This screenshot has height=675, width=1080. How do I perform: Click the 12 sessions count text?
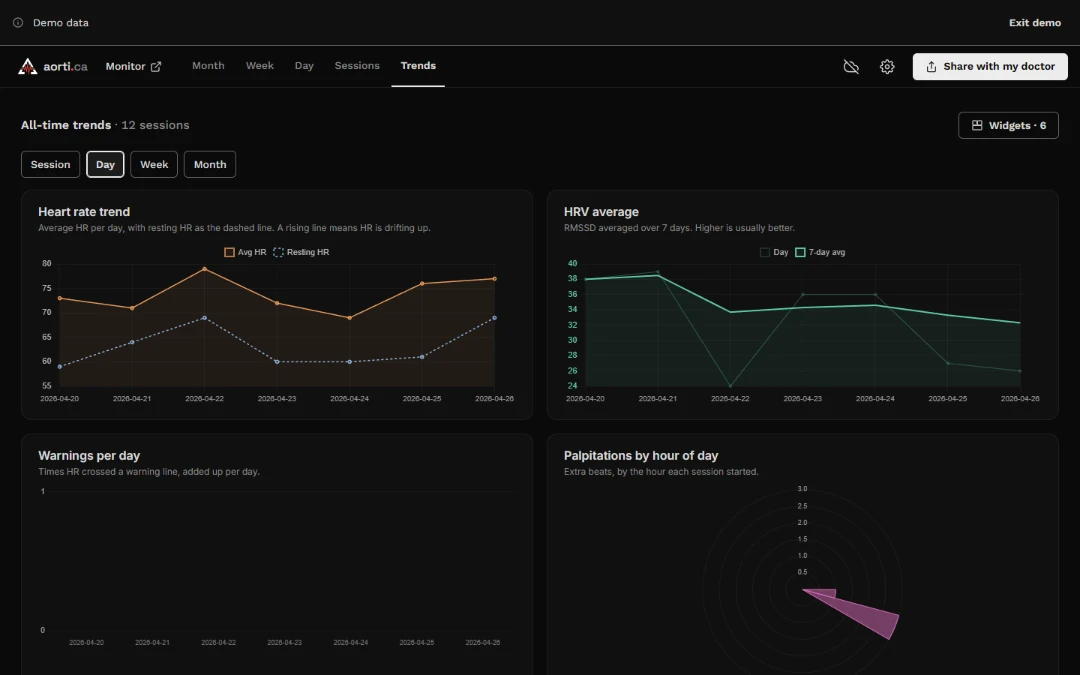coord(155,125)
